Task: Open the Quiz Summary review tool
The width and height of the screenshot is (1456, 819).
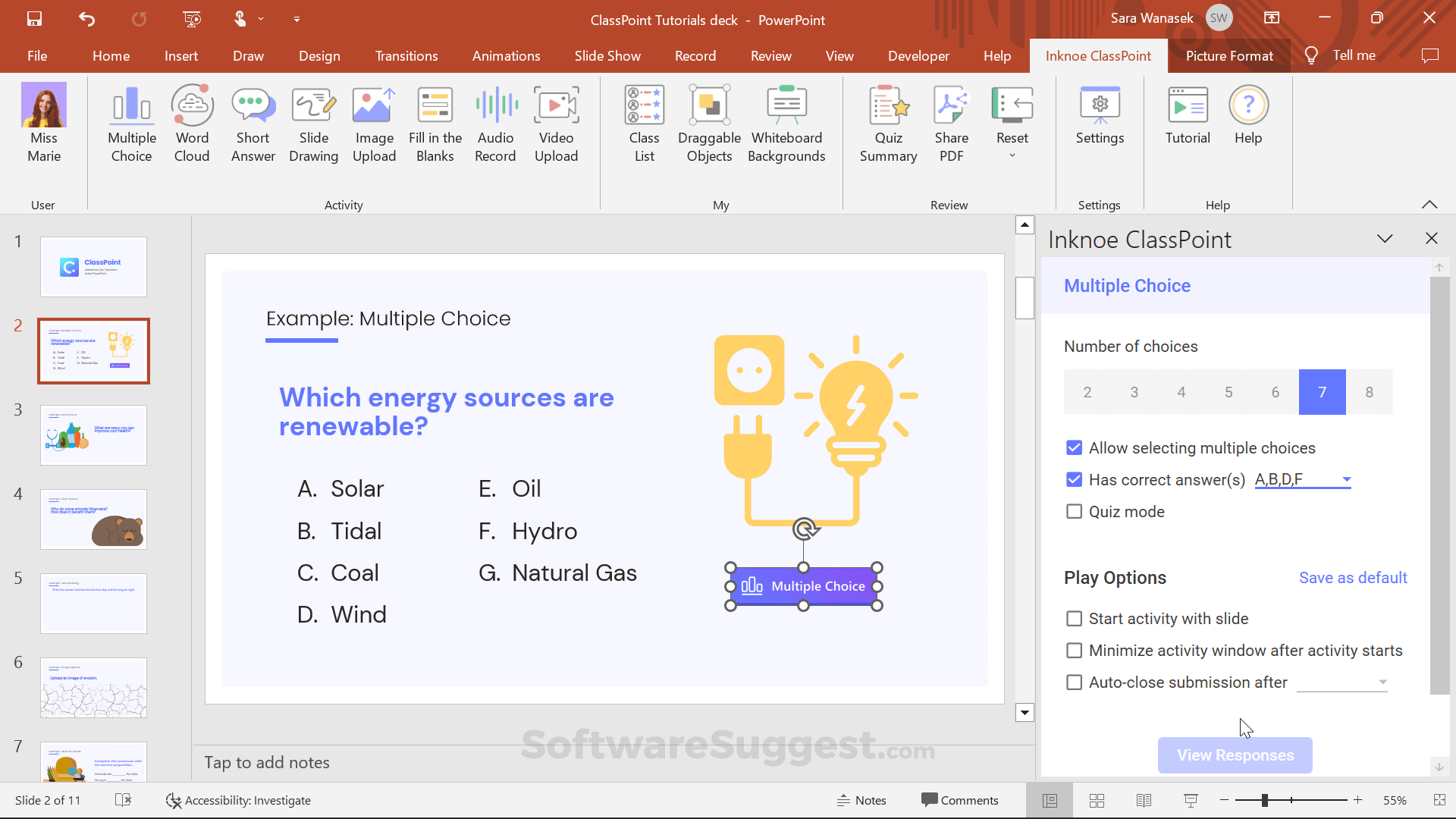Action: (x=887, y=121)
